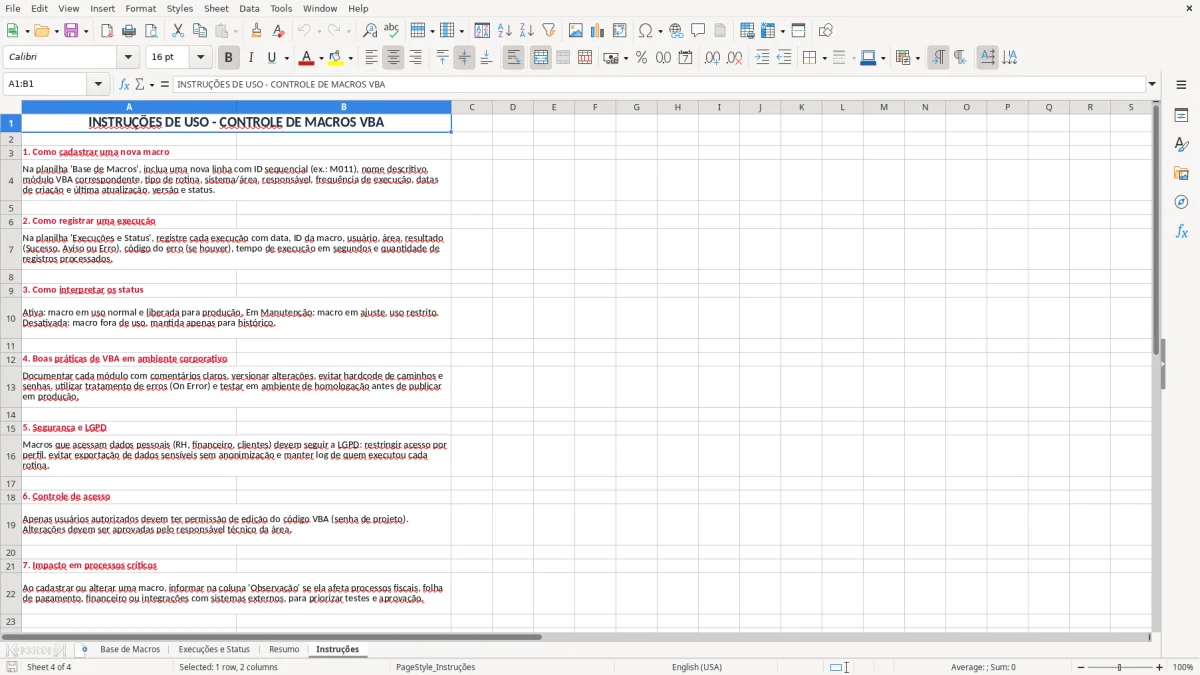
Task: Open the conditional formatting dropdown arrow
Action: pos(917,58)
